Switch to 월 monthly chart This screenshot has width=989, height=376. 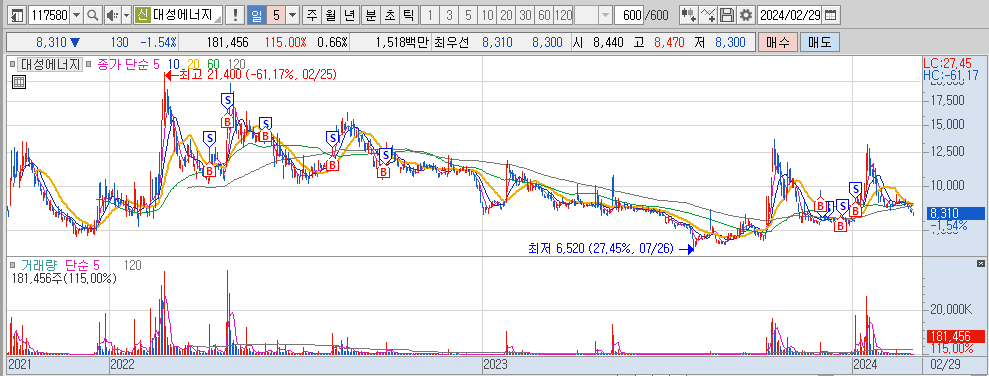(x=331, y=15)
